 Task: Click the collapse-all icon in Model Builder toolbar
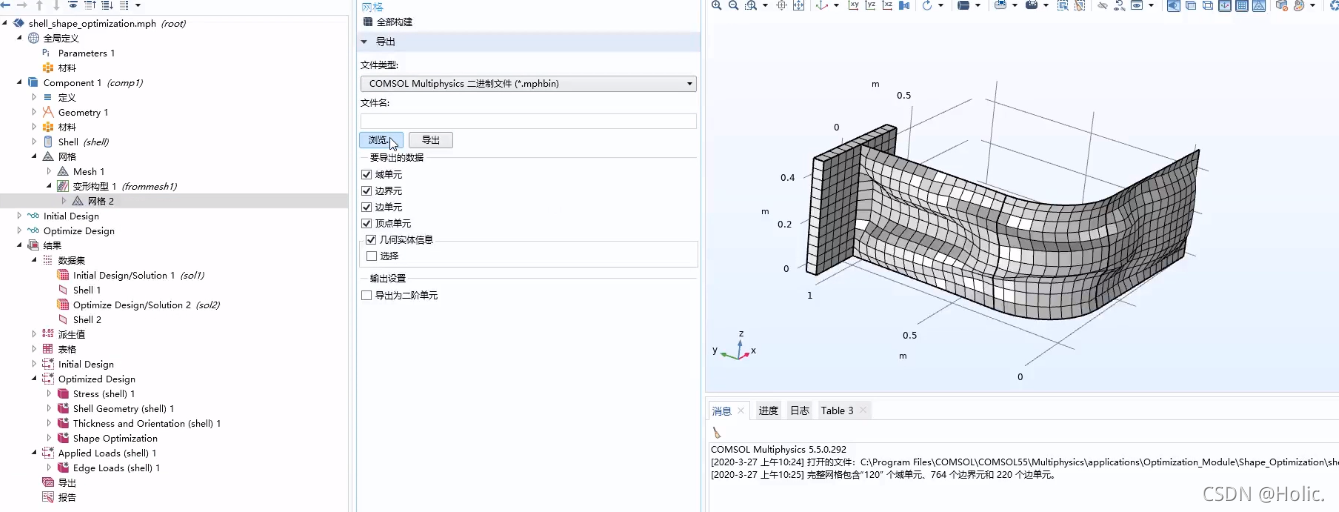point(90,5)
